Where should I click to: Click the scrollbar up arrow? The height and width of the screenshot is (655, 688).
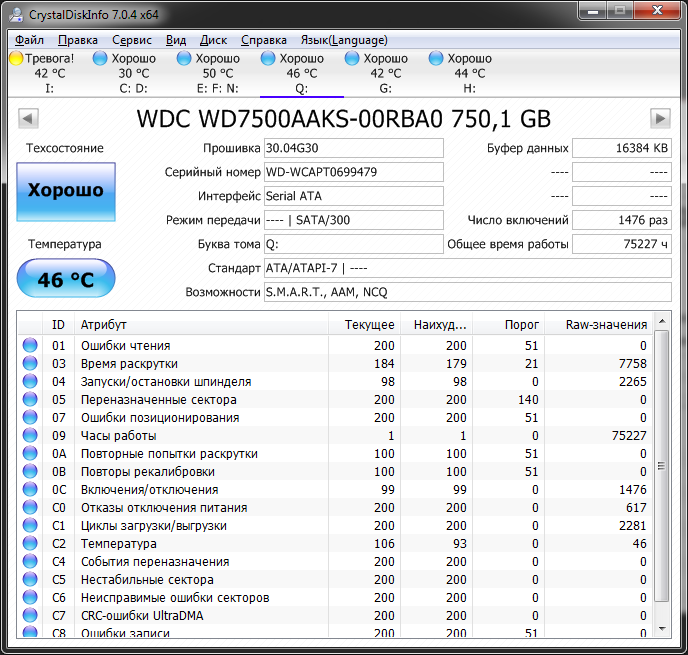pos(662,322)
